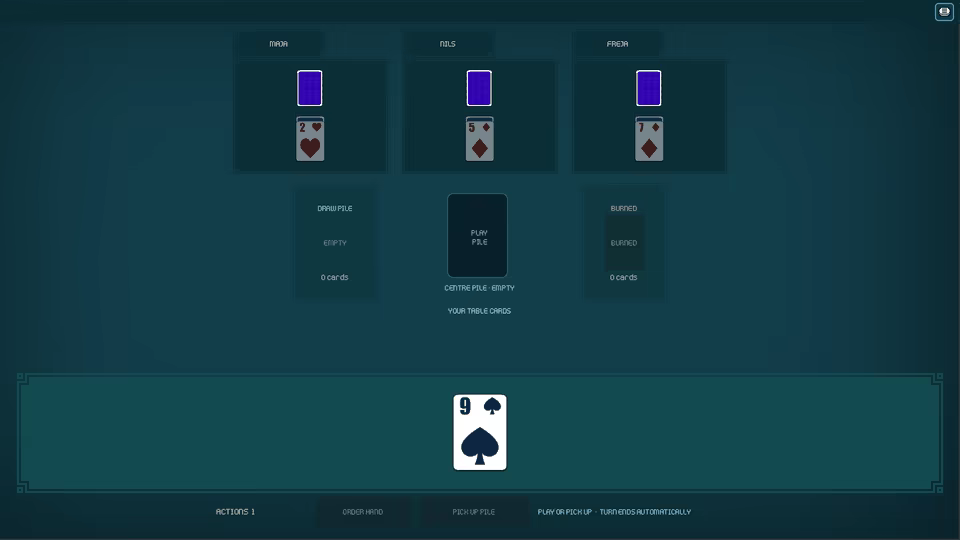Click the draw pile 'Empty' text
Screen dimensions: 960x540
click(335, 243)
